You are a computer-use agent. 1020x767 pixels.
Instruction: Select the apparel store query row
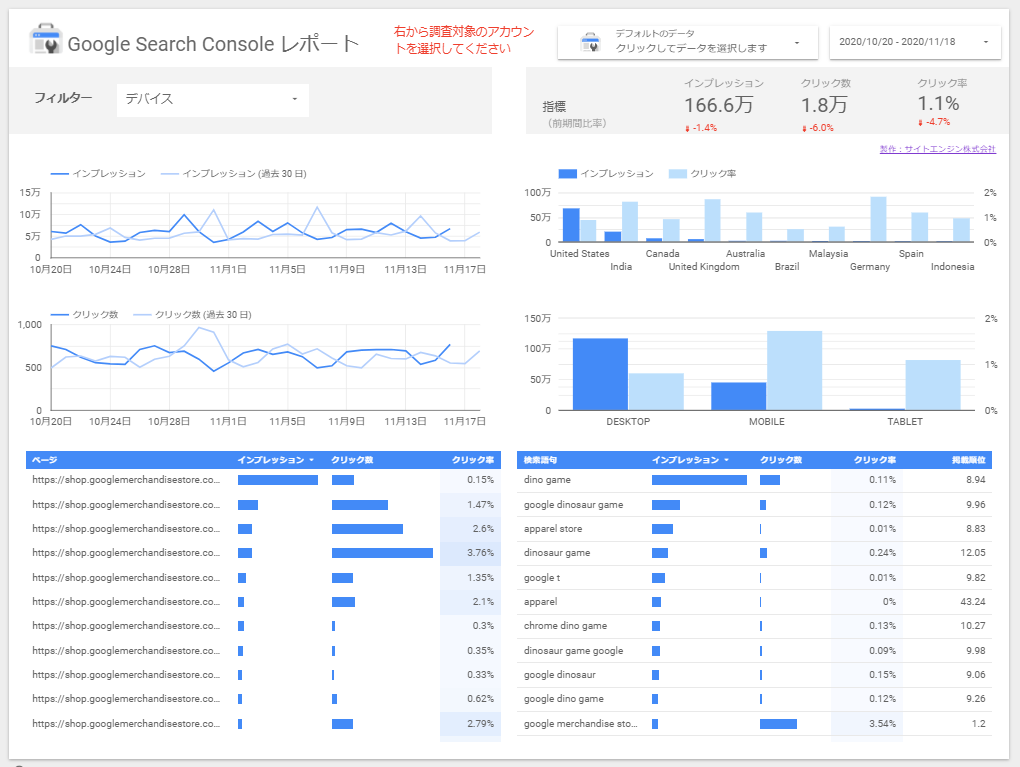click(755, 529)
